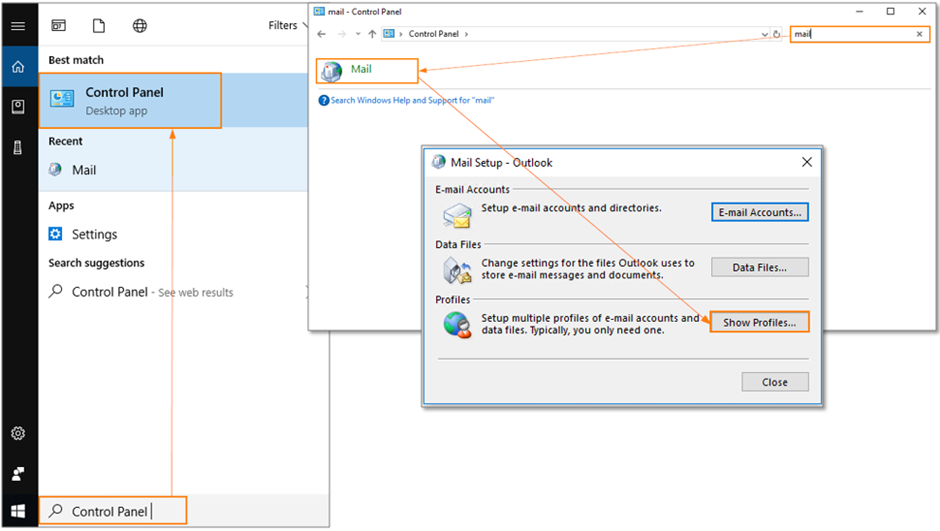Open recent locations dropdown arrow in Control Panel
940x531 pixels.
point(357,34)
